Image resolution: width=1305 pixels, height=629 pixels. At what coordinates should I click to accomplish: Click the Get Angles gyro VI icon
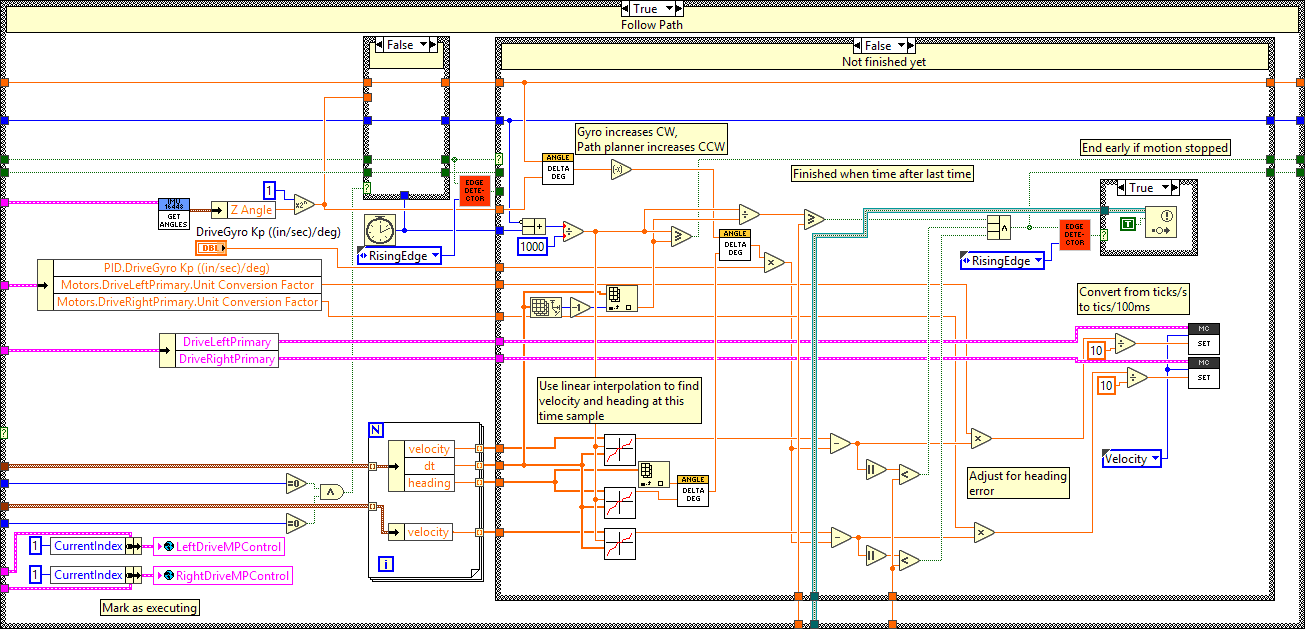point(173,212)
